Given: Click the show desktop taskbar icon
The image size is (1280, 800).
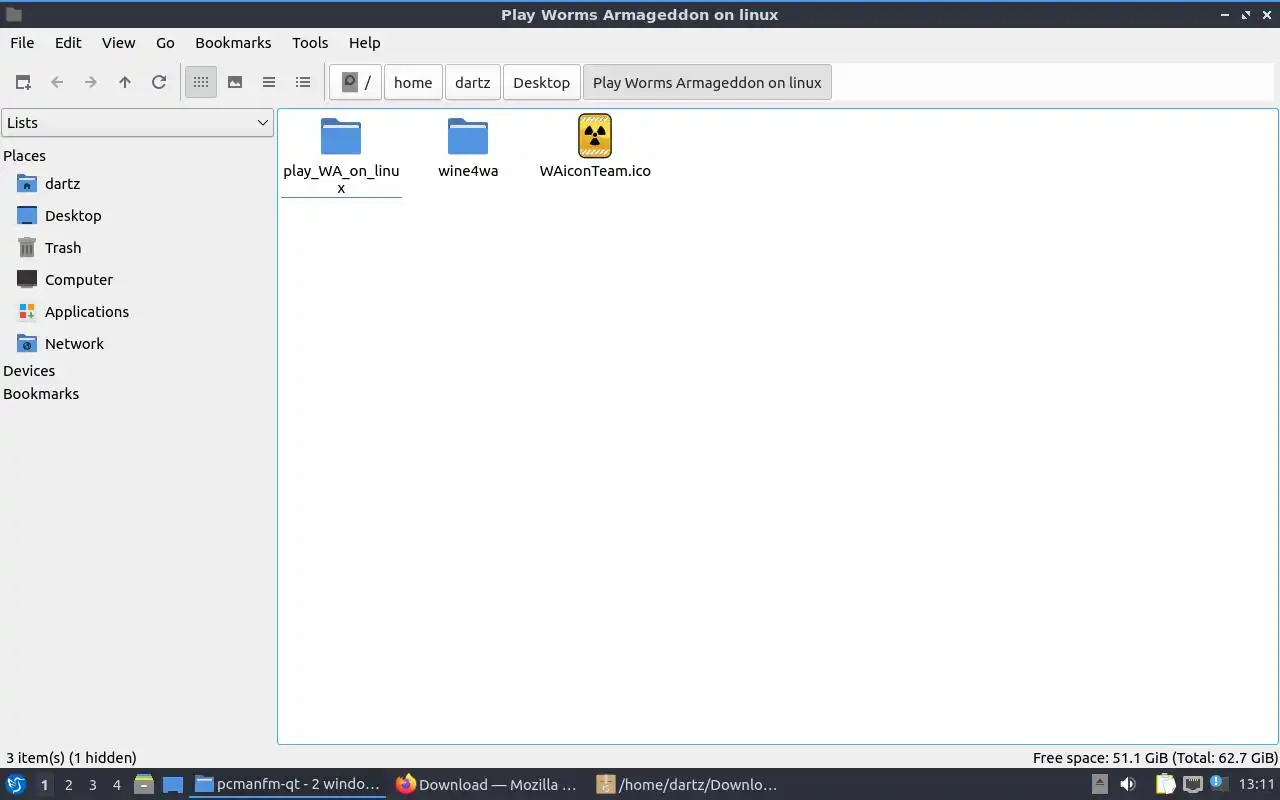Looking at the screenshot, I should 172,785.
